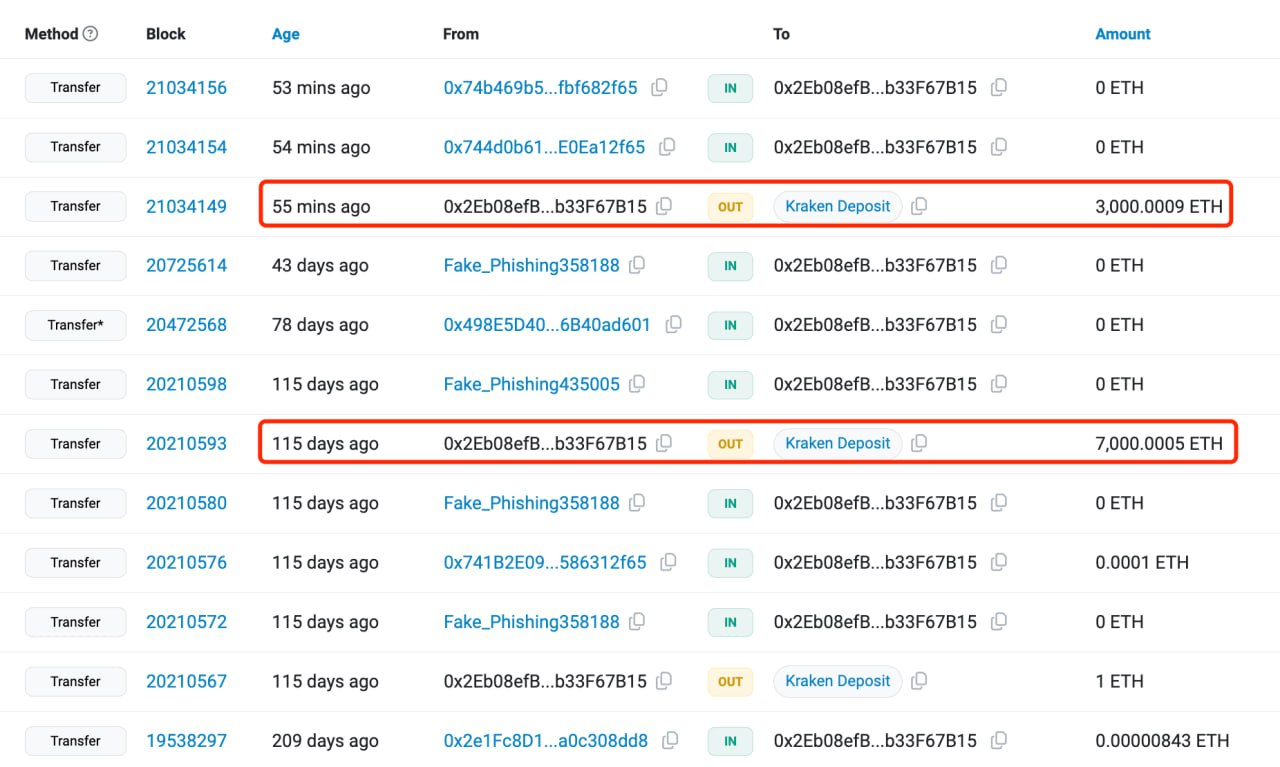The width and height of the screenshot is (1280, 767).
Task: Copy To address in block 20210572 row
Action: [x=998, y=622]
